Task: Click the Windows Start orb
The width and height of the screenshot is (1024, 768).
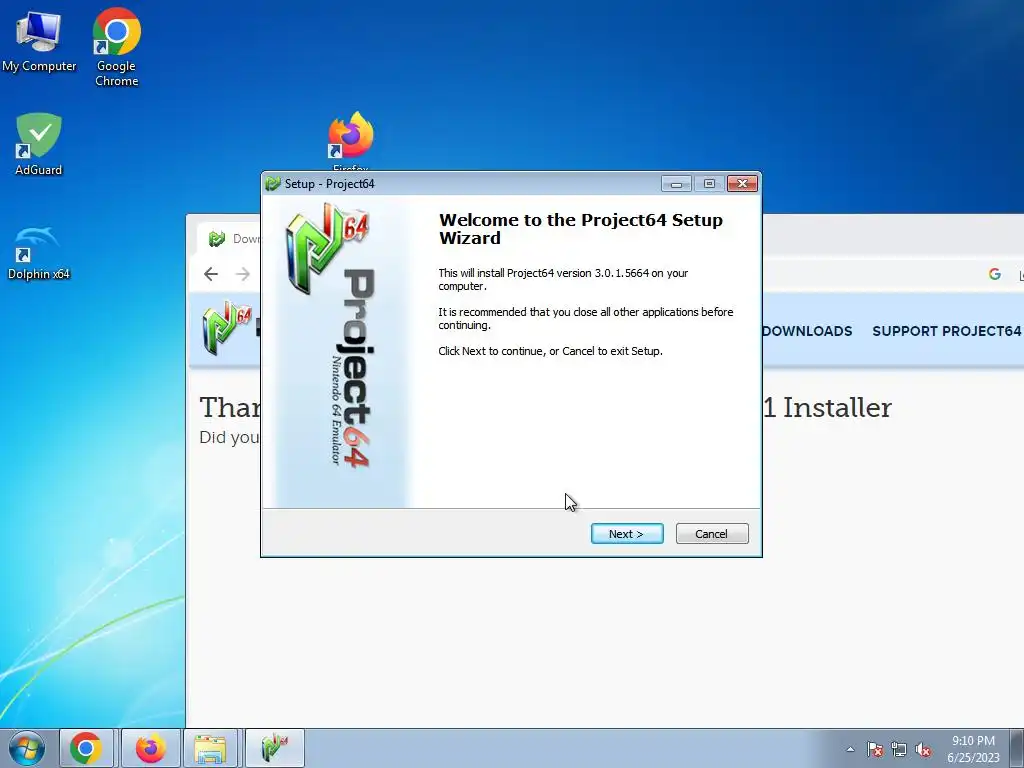Action: pos(26,748)
